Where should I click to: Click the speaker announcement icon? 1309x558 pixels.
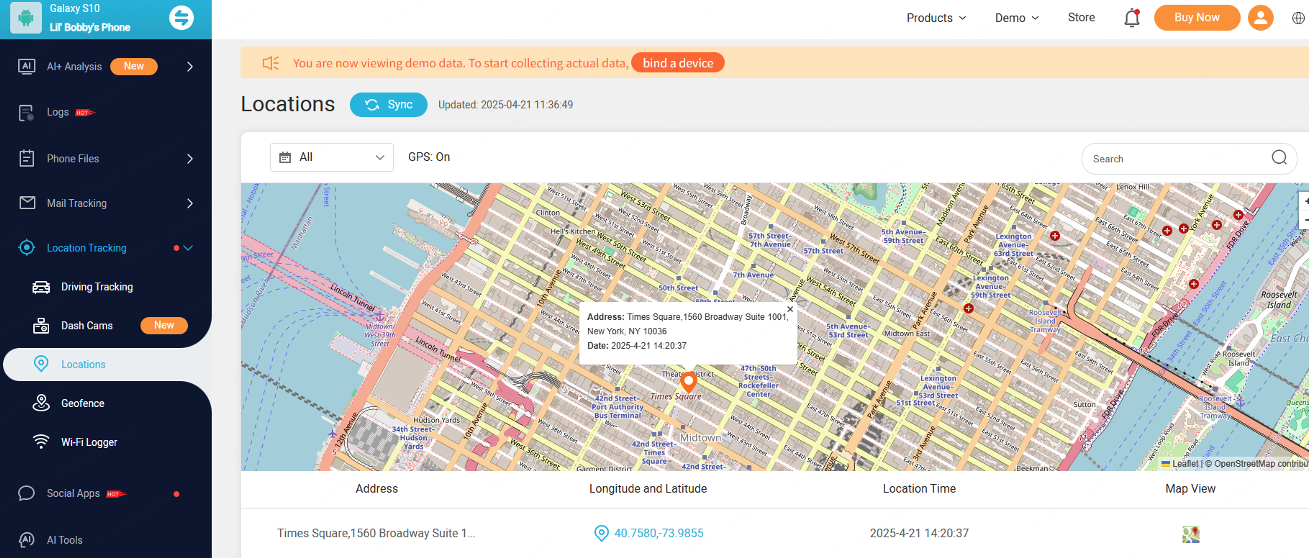tap(271, 63)
